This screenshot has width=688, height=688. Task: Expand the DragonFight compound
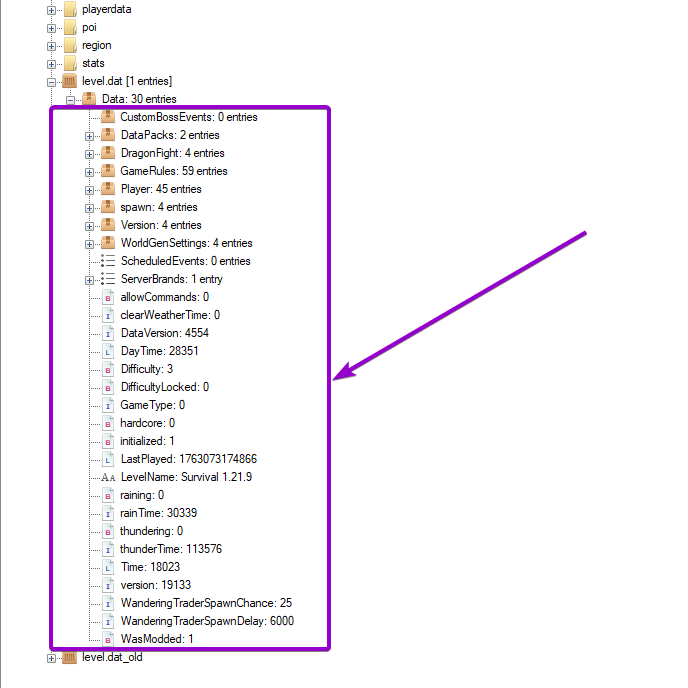click(89, 154)
